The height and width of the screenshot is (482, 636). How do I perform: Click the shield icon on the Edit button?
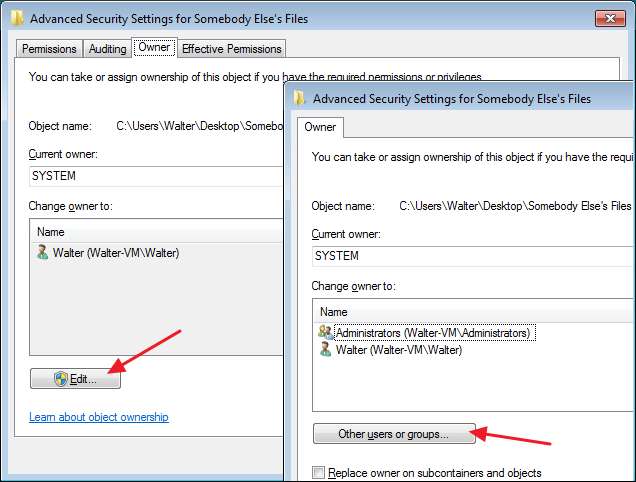coord(60,379)
